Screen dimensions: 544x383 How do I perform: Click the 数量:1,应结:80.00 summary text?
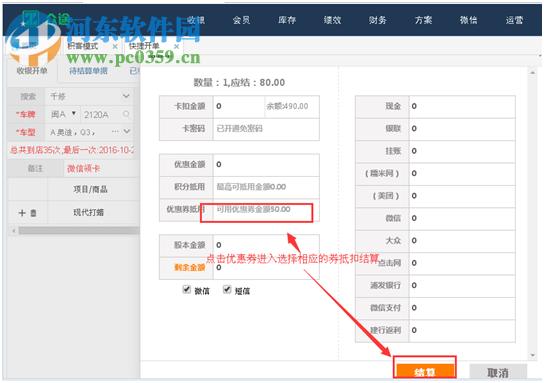point(239,83)
